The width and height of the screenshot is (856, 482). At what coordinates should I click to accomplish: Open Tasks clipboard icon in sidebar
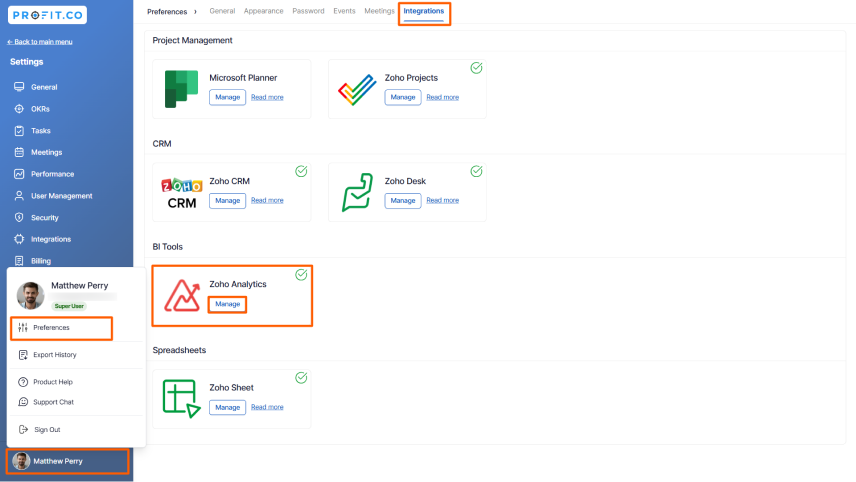pos(19,130)
